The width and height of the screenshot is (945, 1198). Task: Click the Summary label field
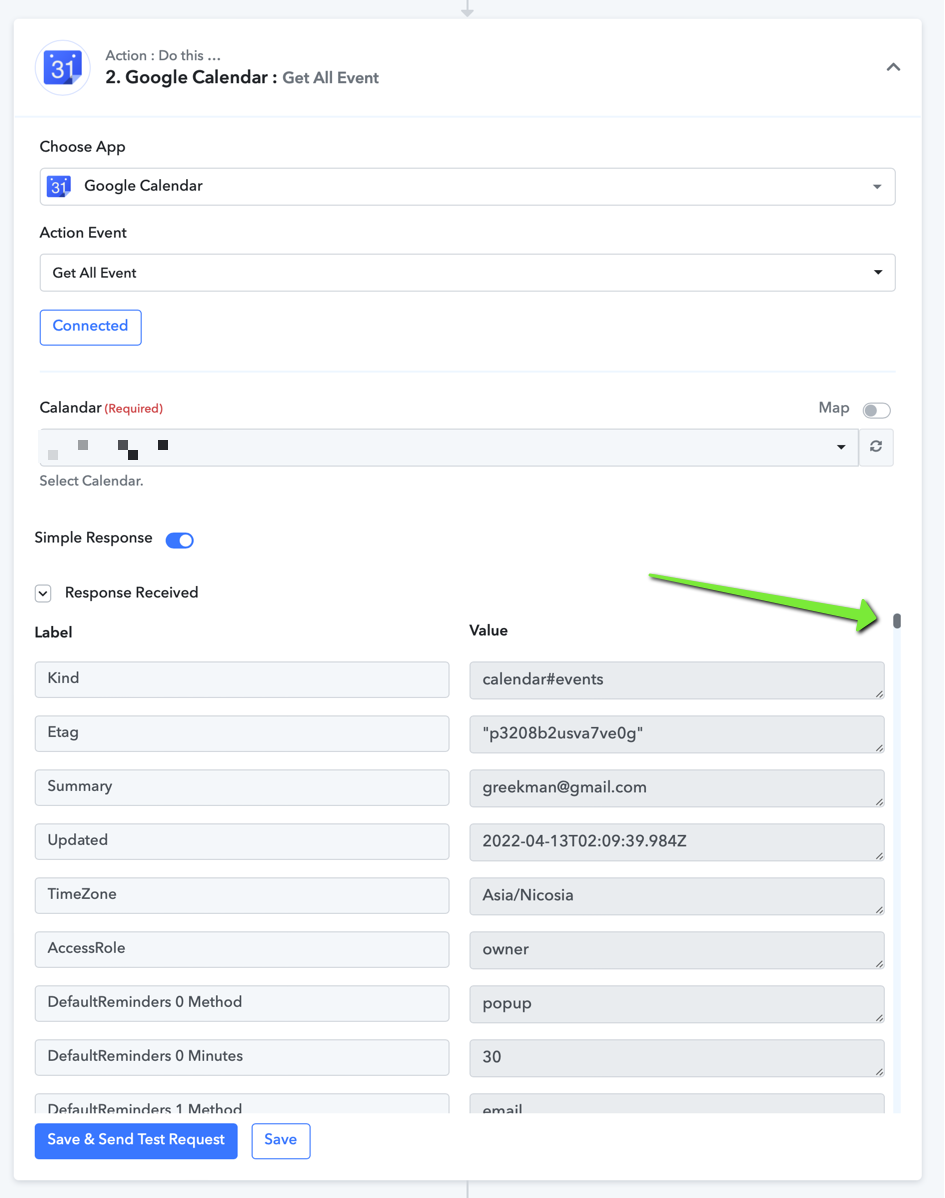(241, 787)
